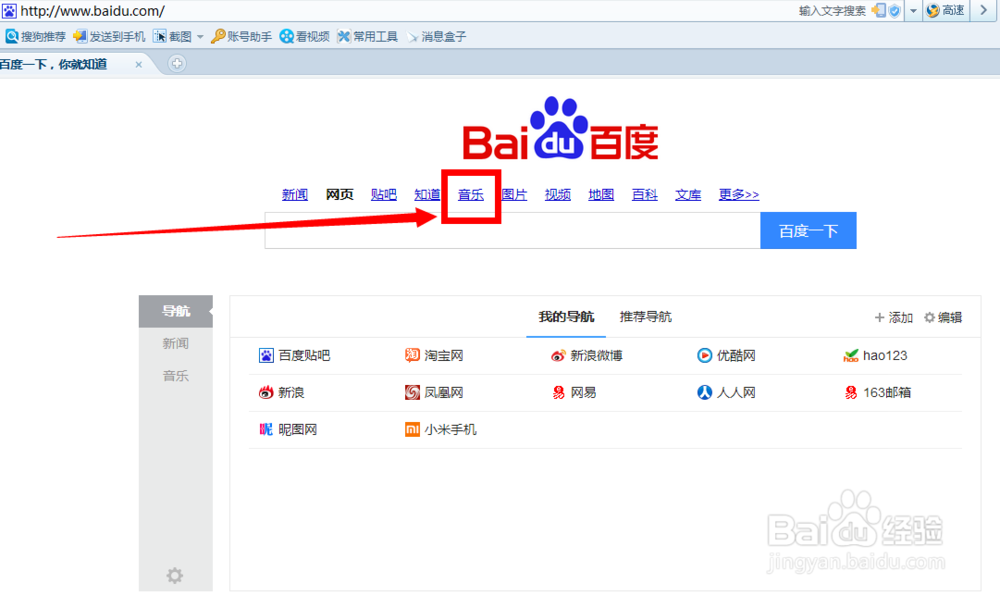Click 发送到手机 toolbar item
This screenshot has height=596, width=1000.
[x=109, y=36]
